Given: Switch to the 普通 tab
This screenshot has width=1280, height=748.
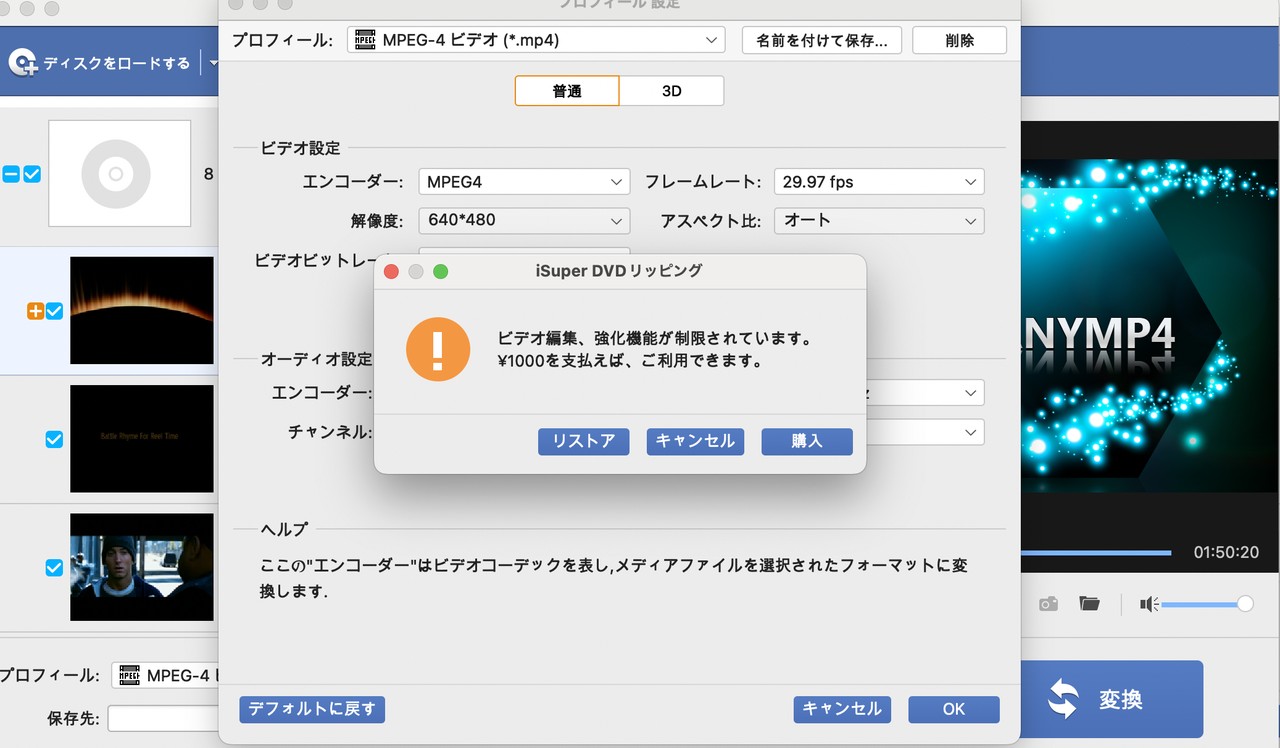Looking at the screenshot, I should (567, 91).
